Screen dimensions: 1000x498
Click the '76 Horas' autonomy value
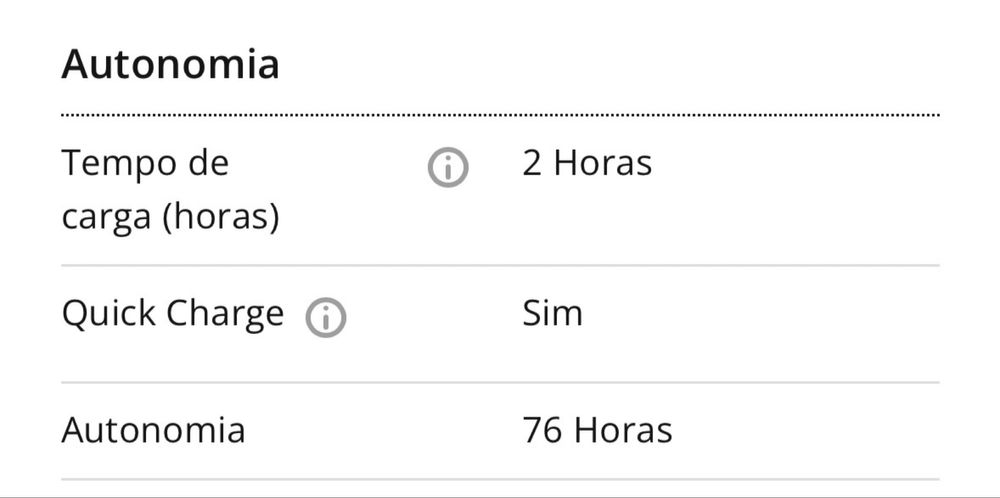[x=597, y=430]
